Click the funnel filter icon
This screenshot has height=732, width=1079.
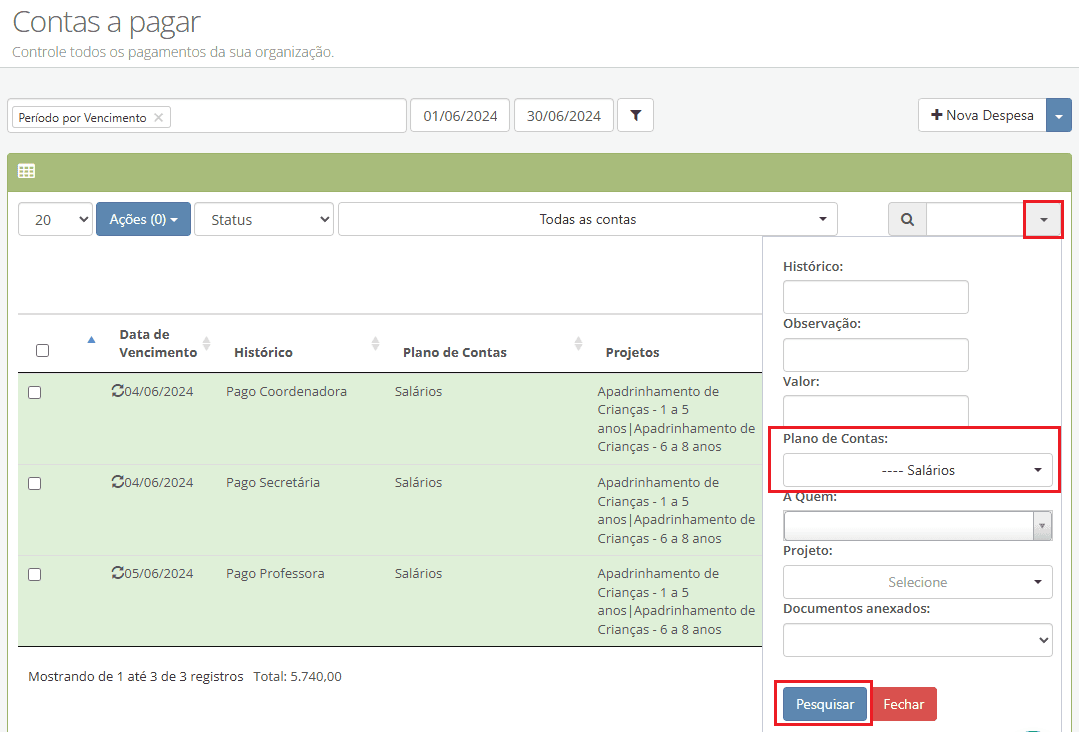click(635, 116)
